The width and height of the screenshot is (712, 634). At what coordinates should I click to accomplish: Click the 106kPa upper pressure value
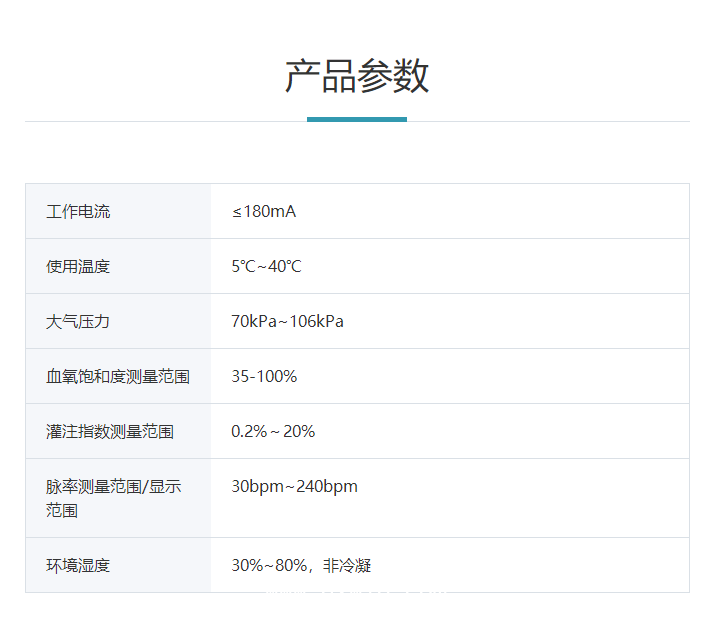pyautogui.click(x=317, y=322)
